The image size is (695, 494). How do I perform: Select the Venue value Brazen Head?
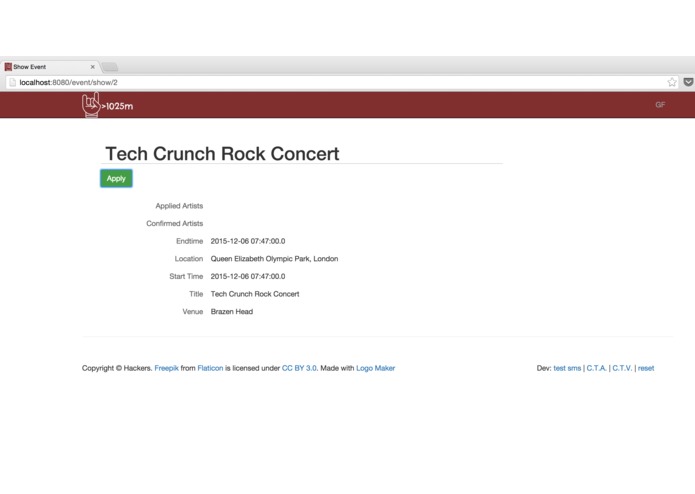coord(232,312)
